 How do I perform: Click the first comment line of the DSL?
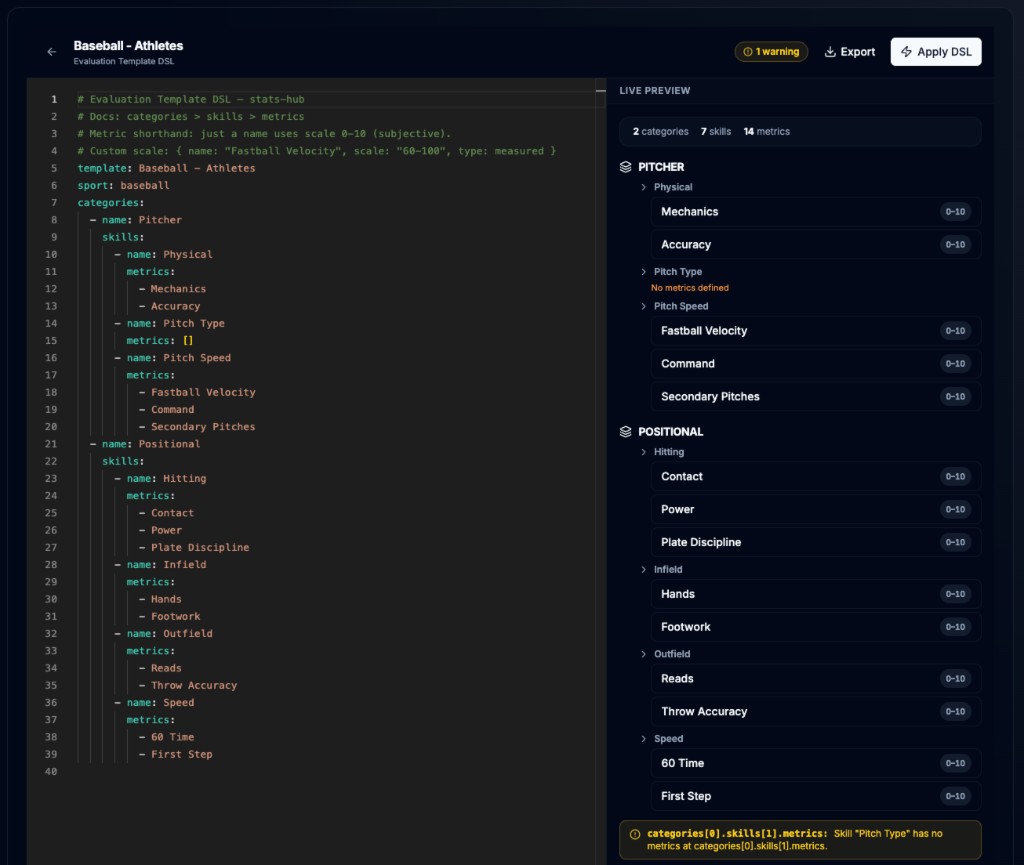(x=191, y=99)
